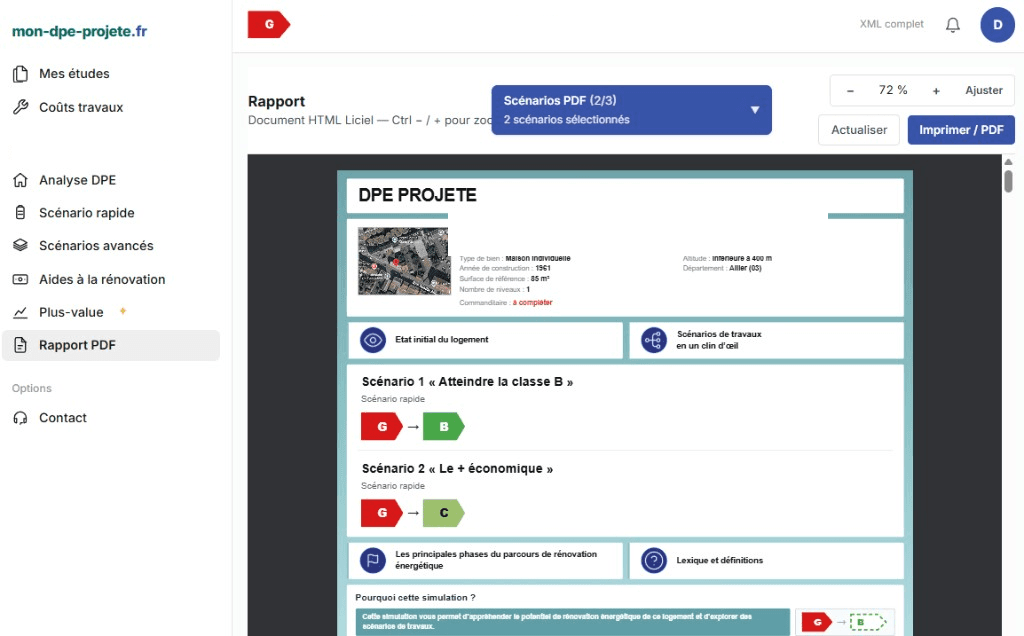The width and height of the screenshot is (1024, 636).
Task: Click the Scénarios de travaux branching icon
Action: [x=654, y=340]
